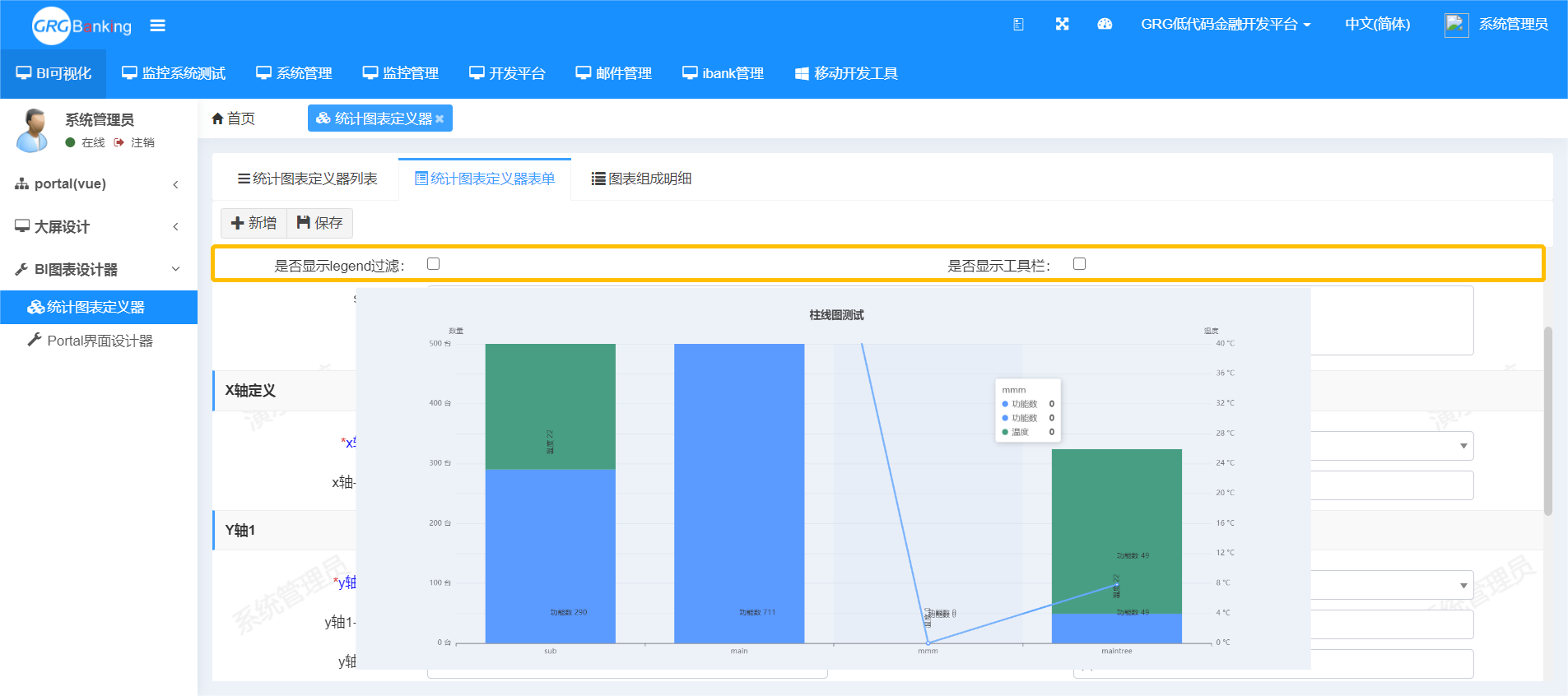Image resolution: width=1568 pixels, height=696 pixels.
Task: Click the blue main bar in the chart
Action: click(739, 493)
